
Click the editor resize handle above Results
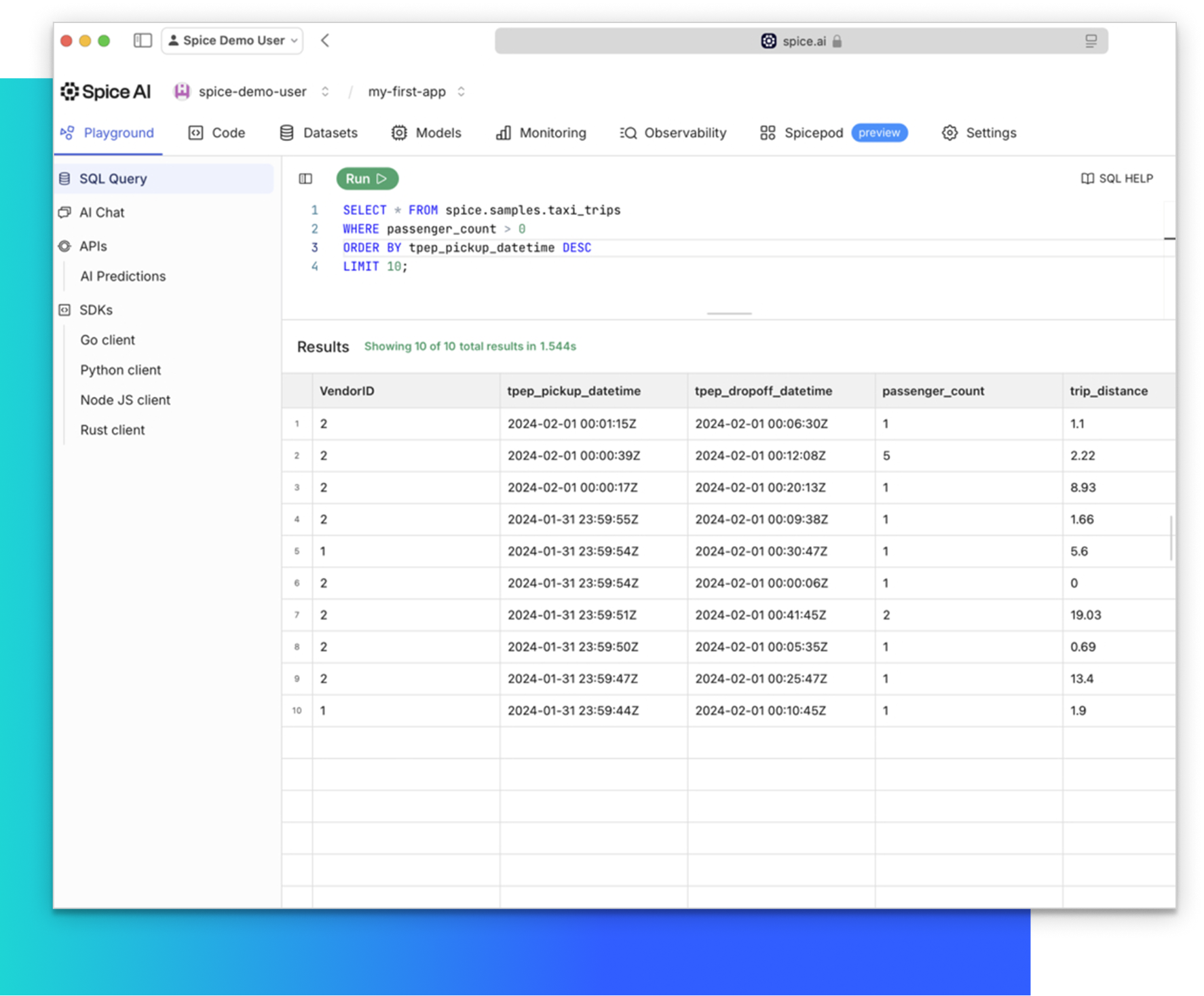tap(729, 313)
